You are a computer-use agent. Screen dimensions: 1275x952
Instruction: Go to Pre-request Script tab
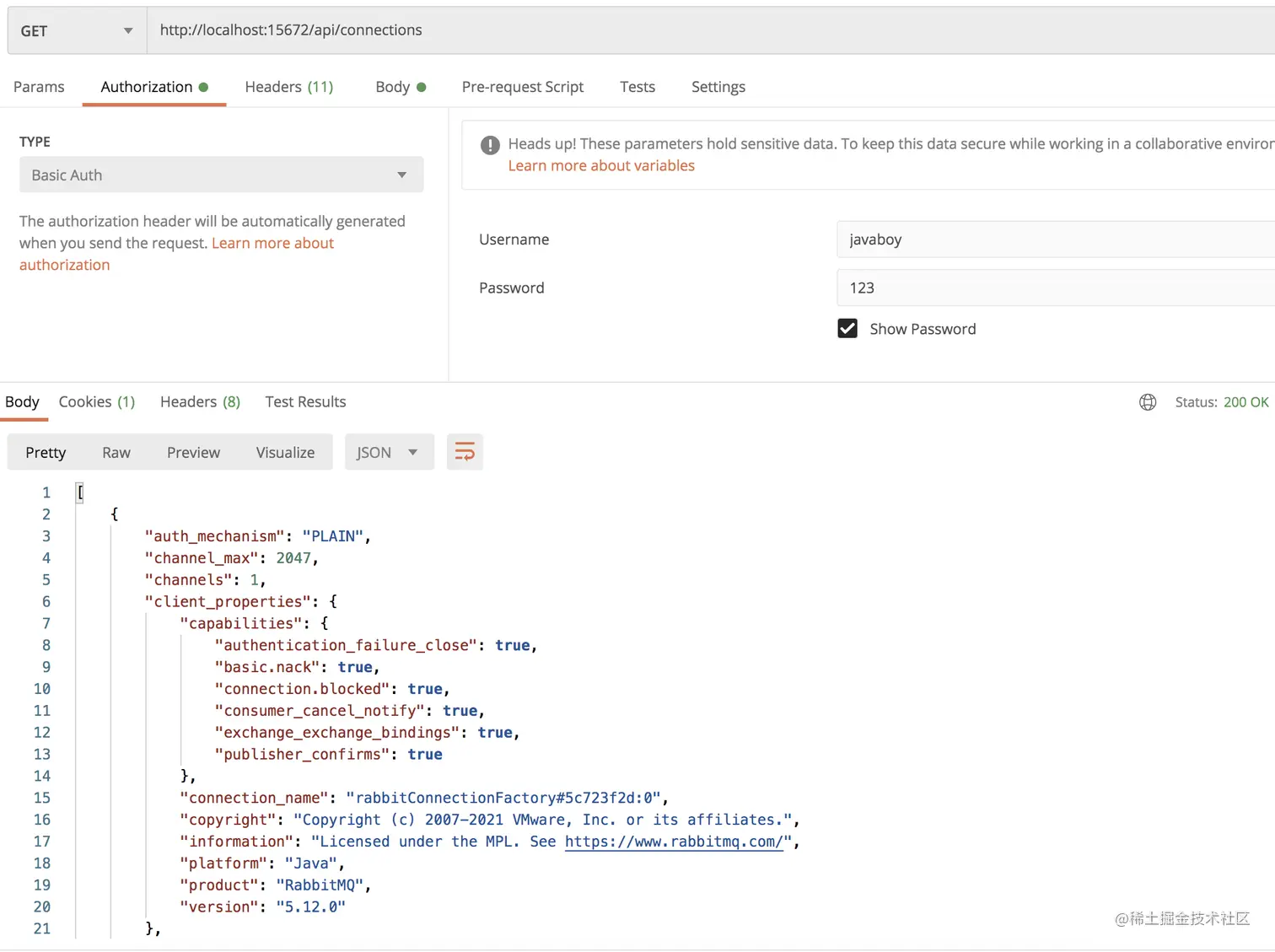tap(523, 87)
